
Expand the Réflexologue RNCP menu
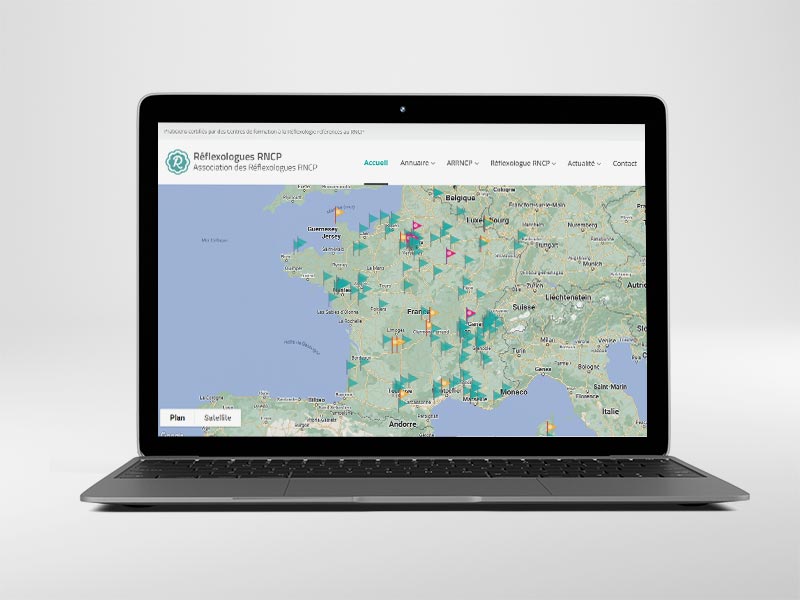click(x=524, y=163)
